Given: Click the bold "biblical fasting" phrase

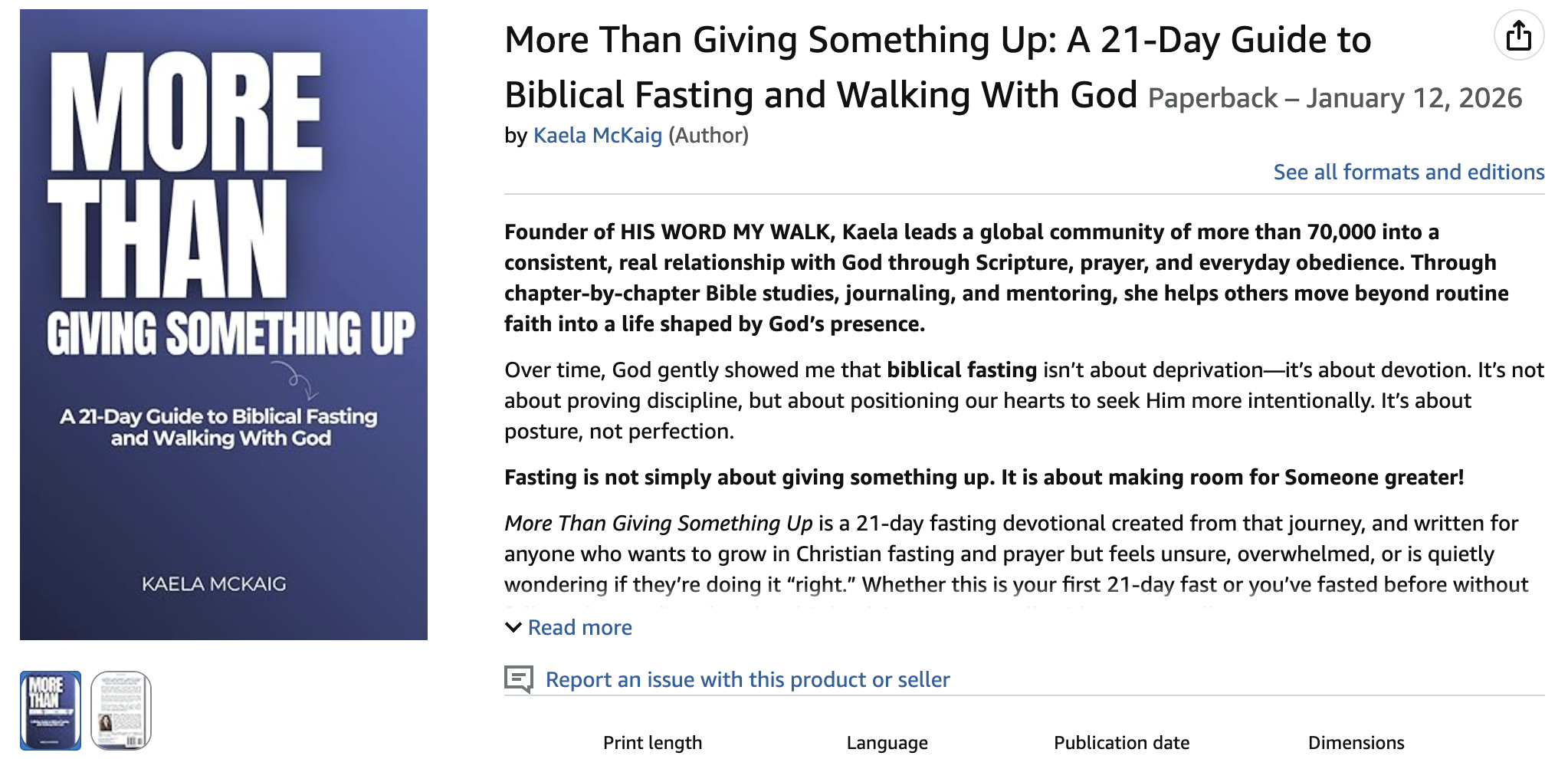Looking at the screenshot, I should click(x=961, y=370).
